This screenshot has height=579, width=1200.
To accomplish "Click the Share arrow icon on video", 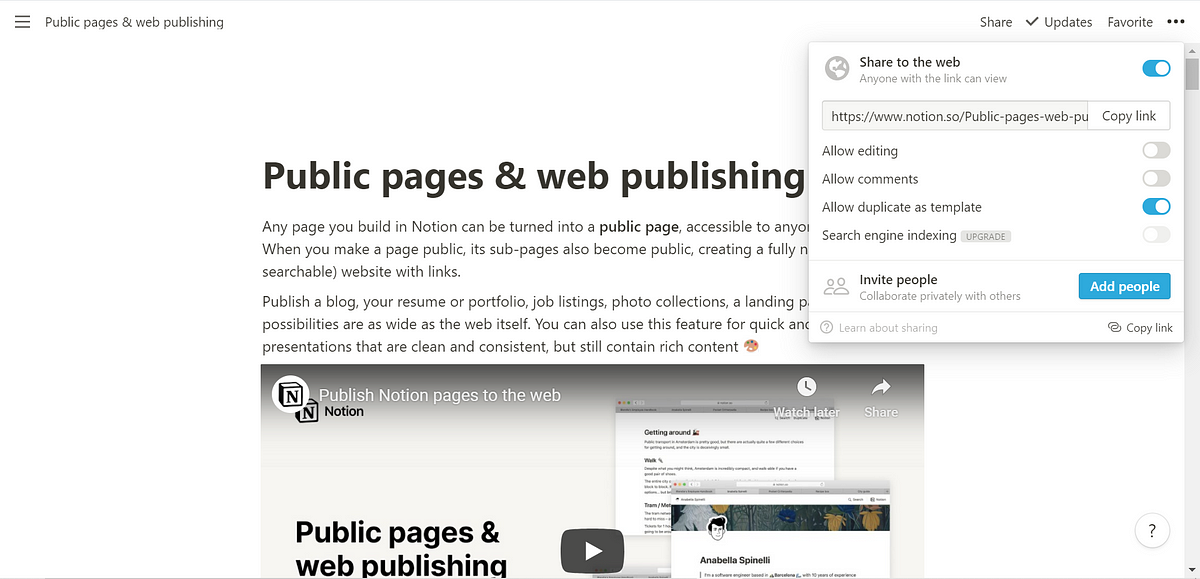I will [881, 387].
